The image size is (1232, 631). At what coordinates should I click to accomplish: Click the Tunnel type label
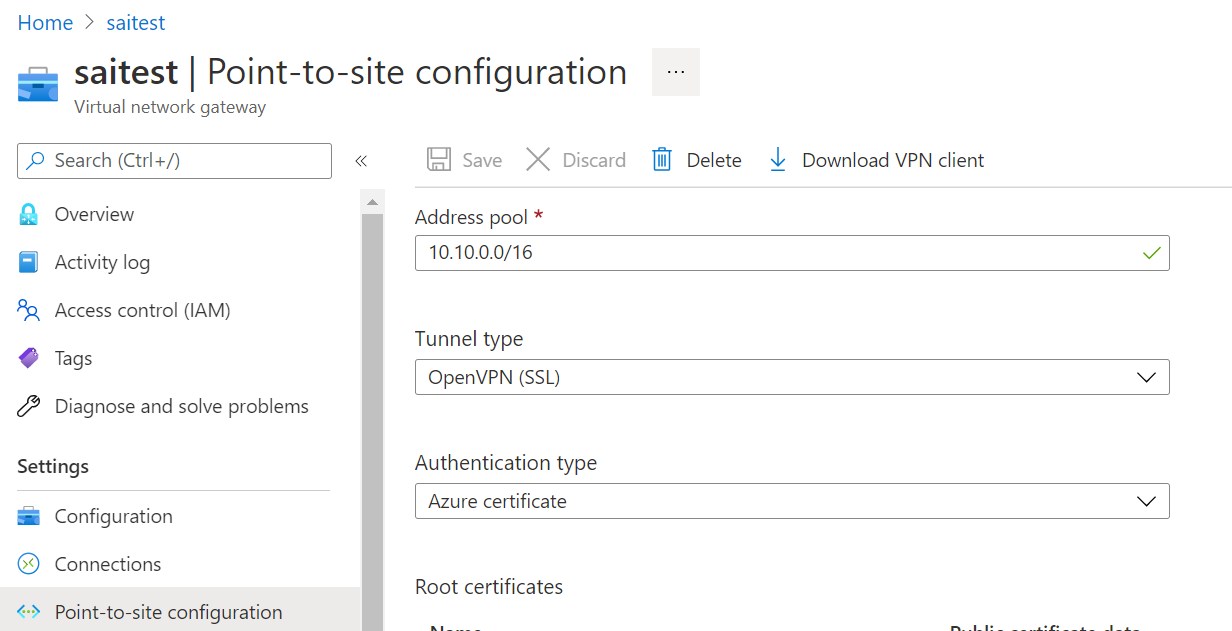click(469, 339)
